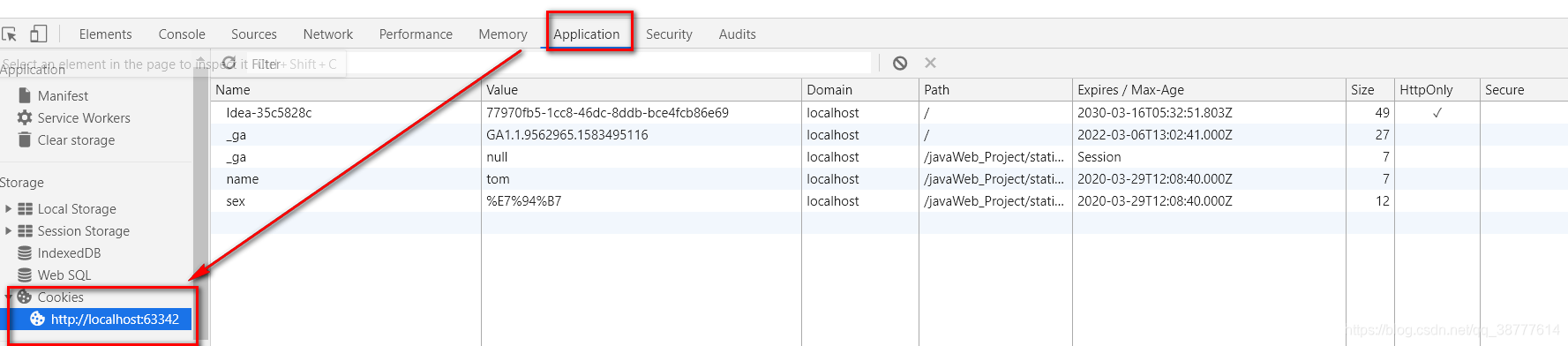Select the Application tab
Viewport: 1568px width, 346px height.
click(587, 34)
